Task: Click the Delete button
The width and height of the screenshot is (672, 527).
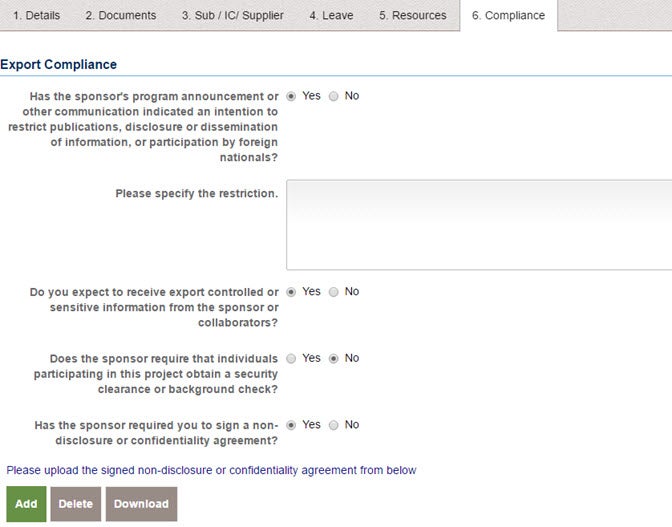Action: tap(76, 504)
